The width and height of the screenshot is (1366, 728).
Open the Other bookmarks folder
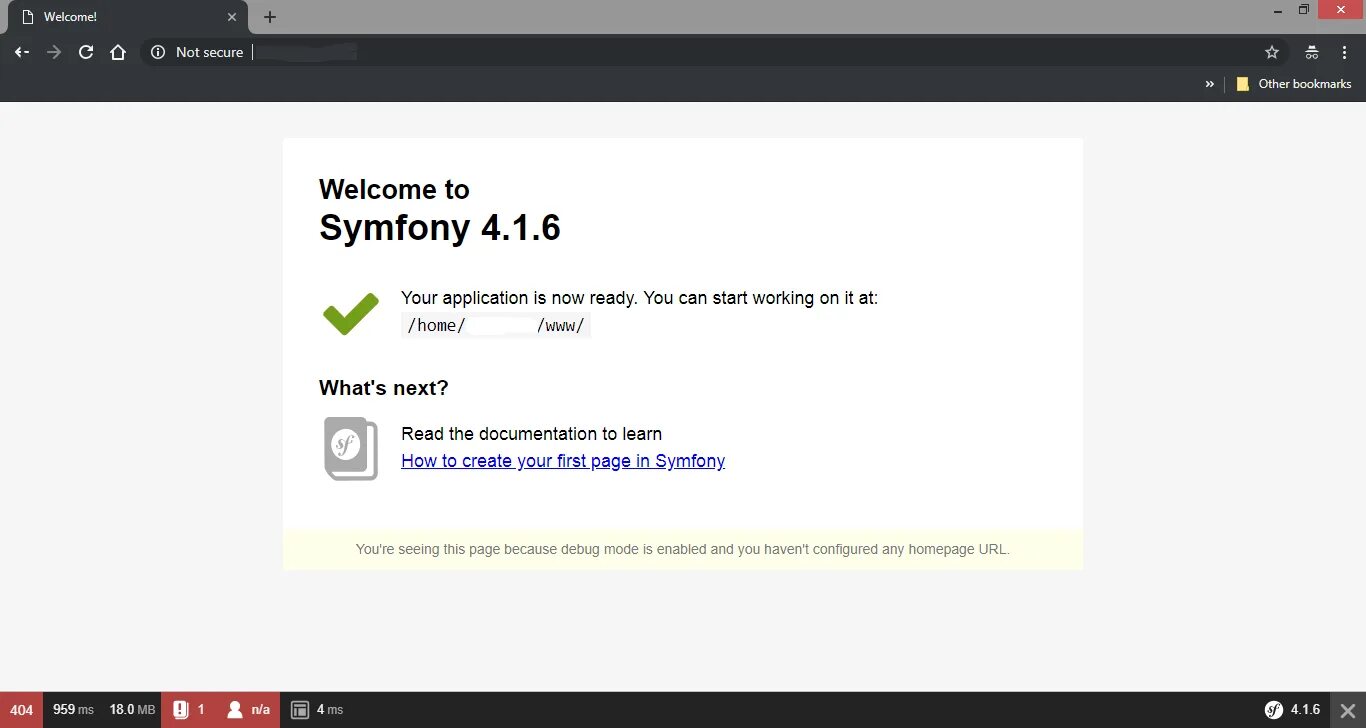1294,84
